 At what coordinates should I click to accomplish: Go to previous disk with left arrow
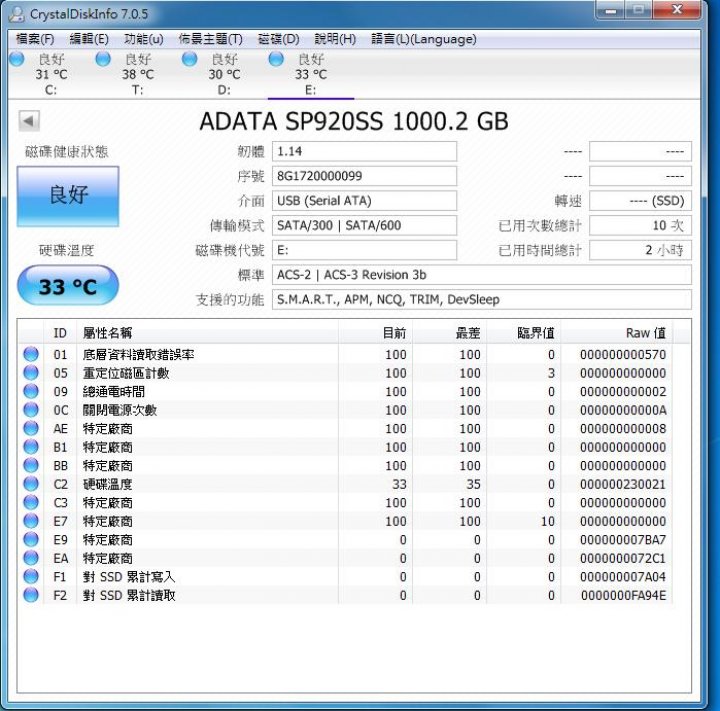pos(29,121)
